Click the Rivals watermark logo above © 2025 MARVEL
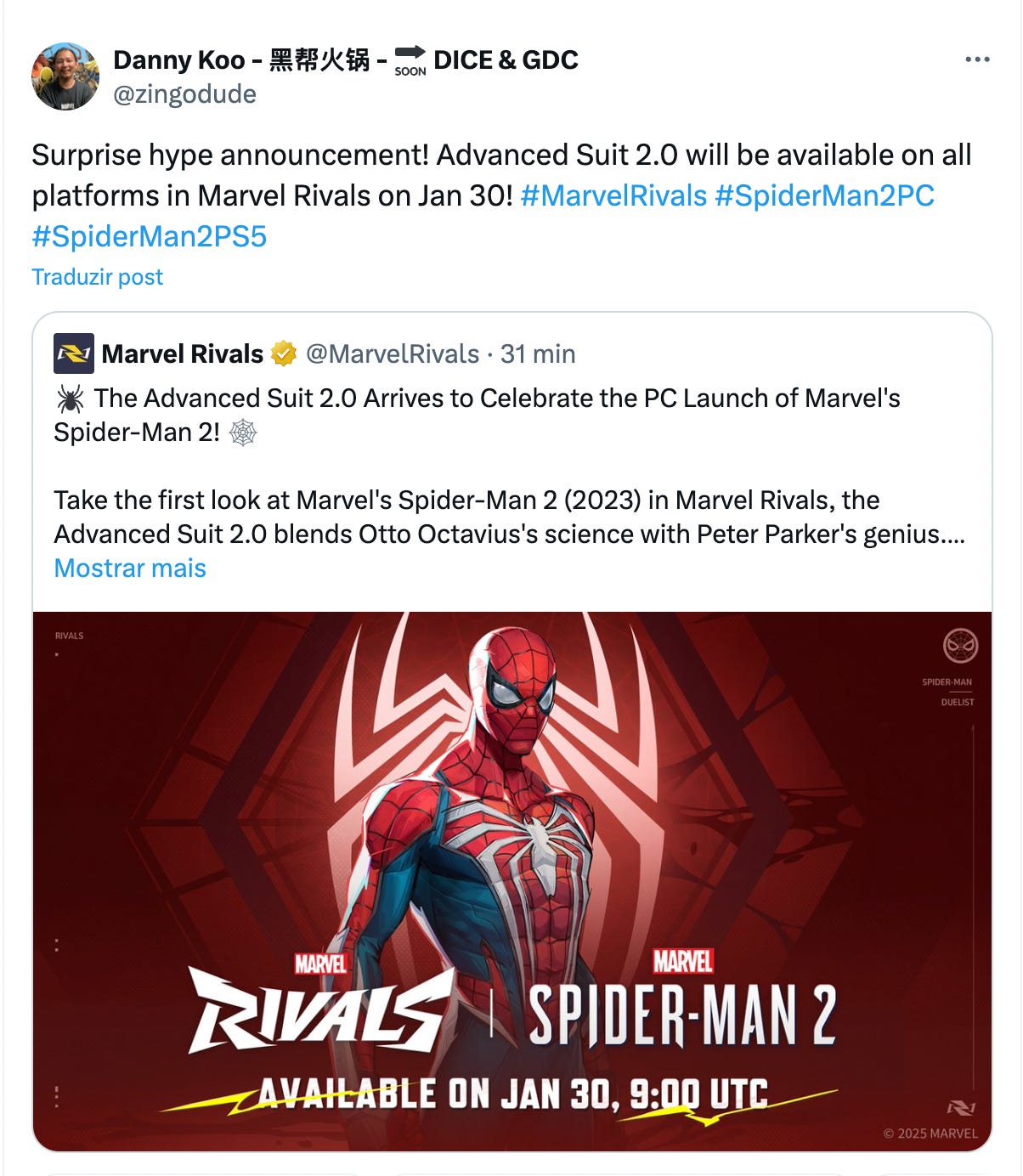 tap(961, 1108)
